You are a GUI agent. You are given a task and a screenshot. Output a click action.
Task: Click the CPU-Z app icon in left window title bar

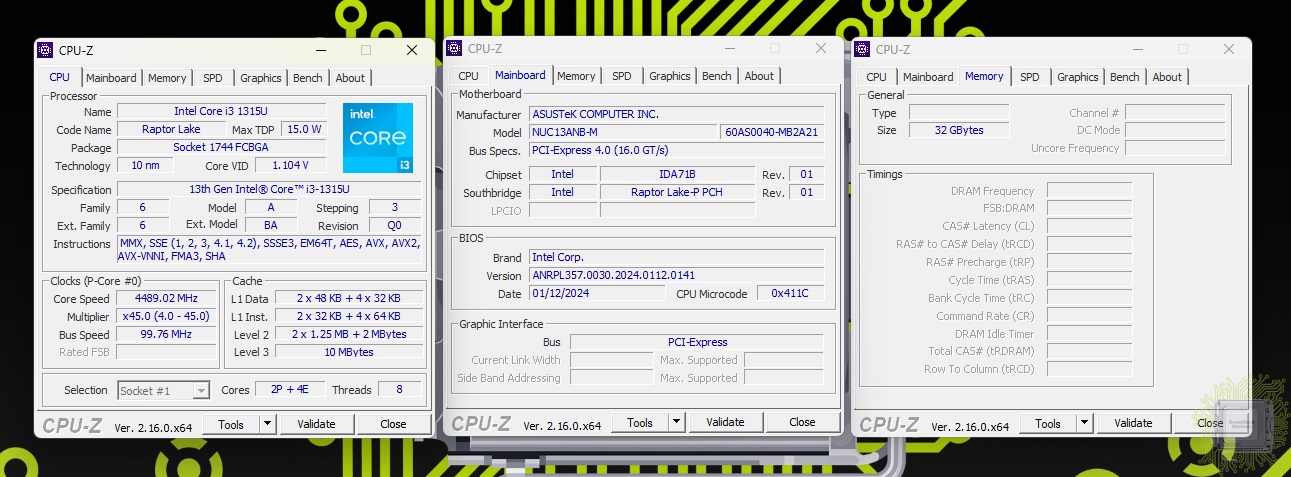46,50
